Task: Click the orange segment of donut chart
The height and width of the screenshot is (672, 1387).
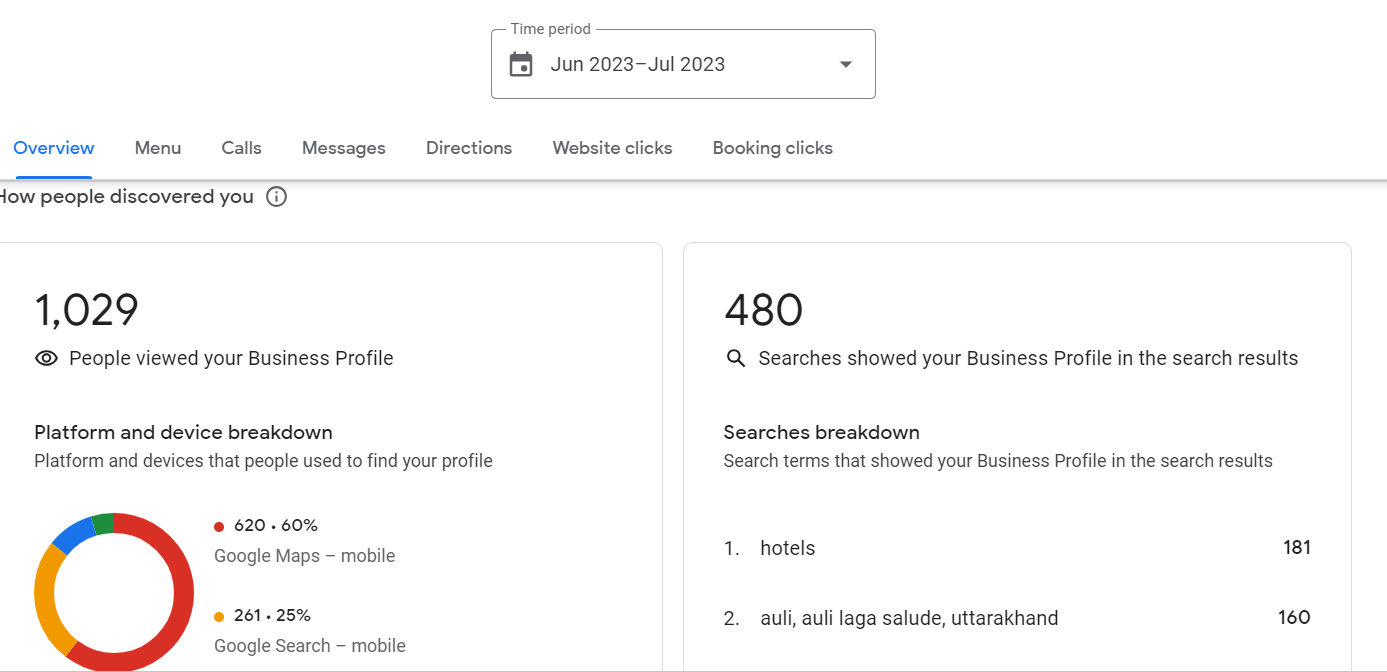Action: click(46, 600)
